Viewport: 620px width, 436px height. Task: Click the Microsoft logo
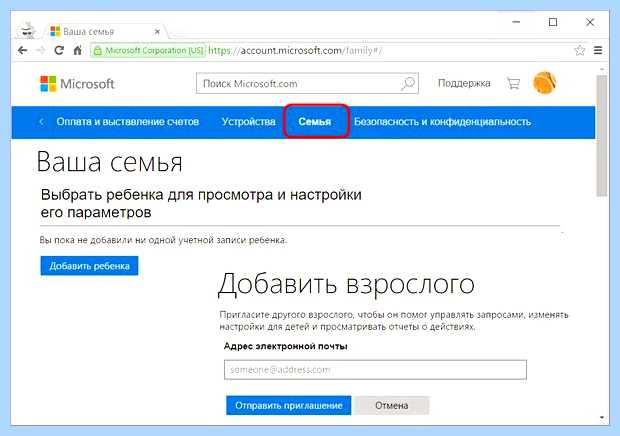77,84
